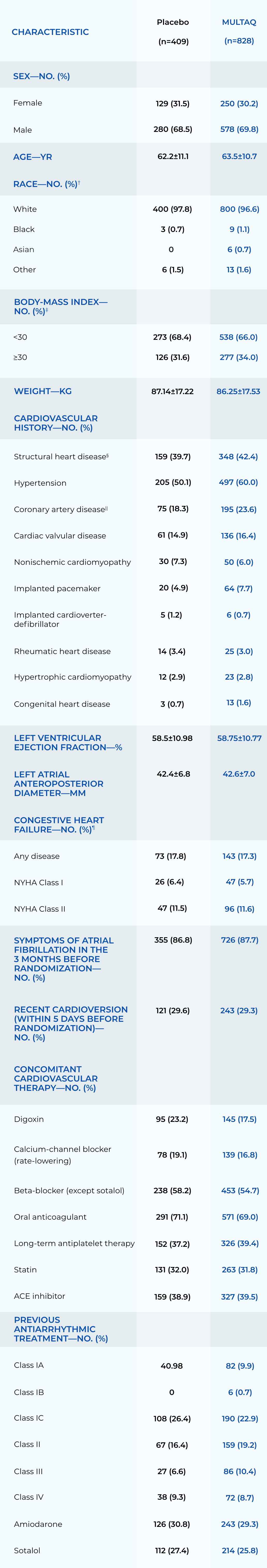Click the Placebo (n=409) column header
Screen dimensions: 267x1568
[173, 32]
